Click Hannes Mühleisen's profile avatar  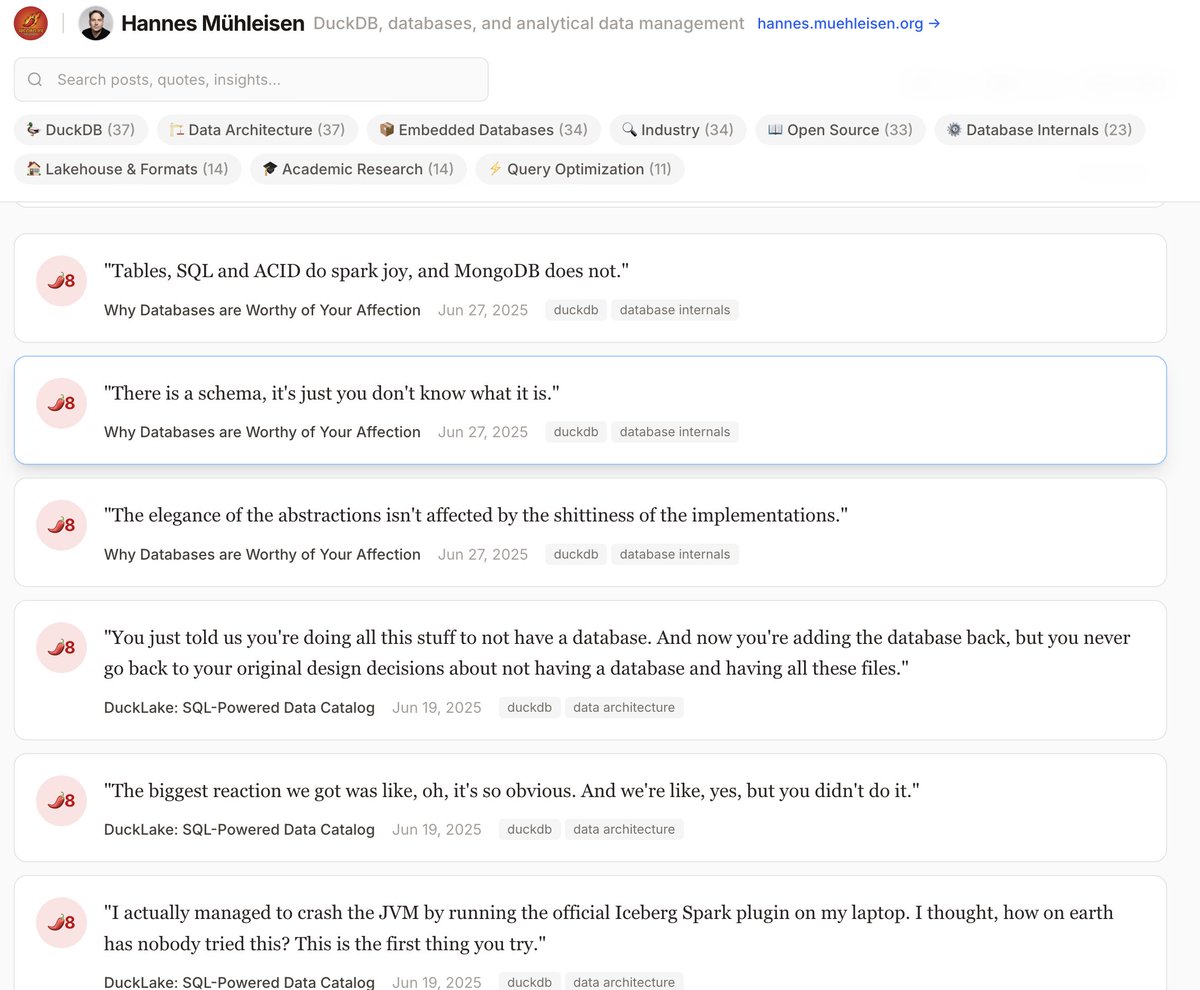point(95,22)
